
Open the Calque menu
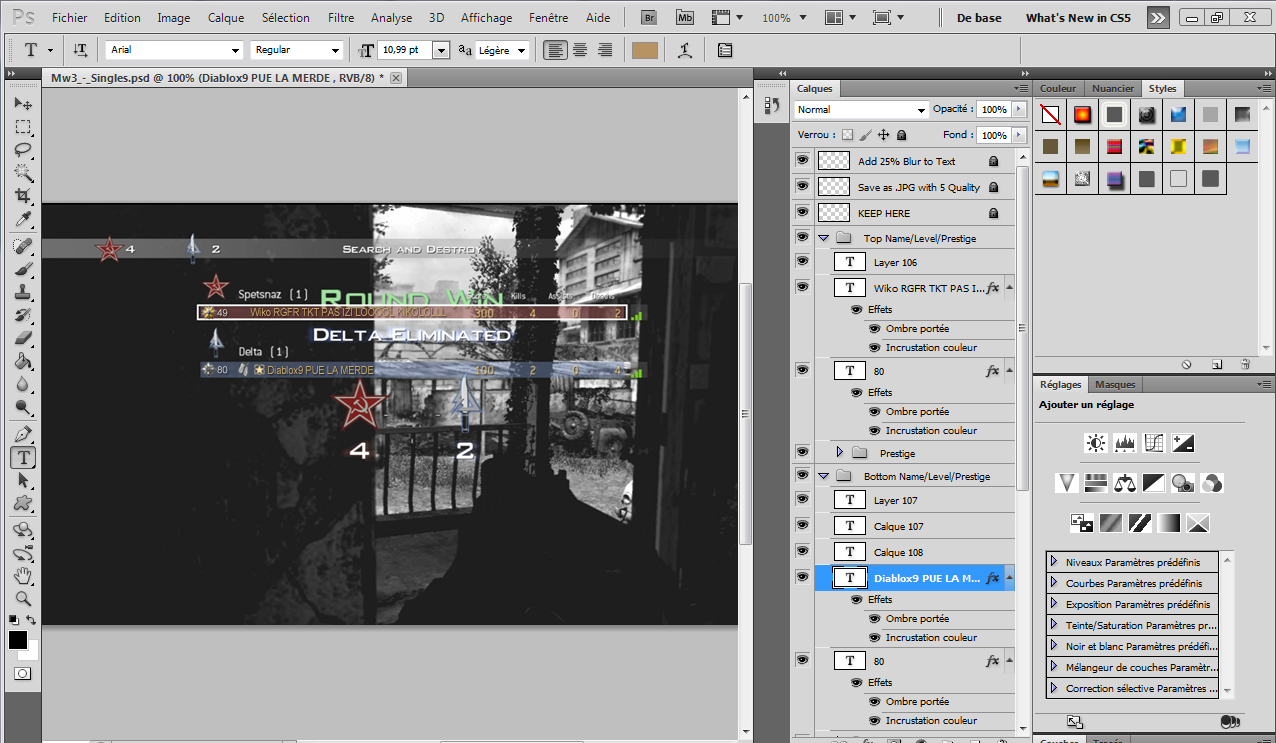pyautogui.click(x=225, y=18)
